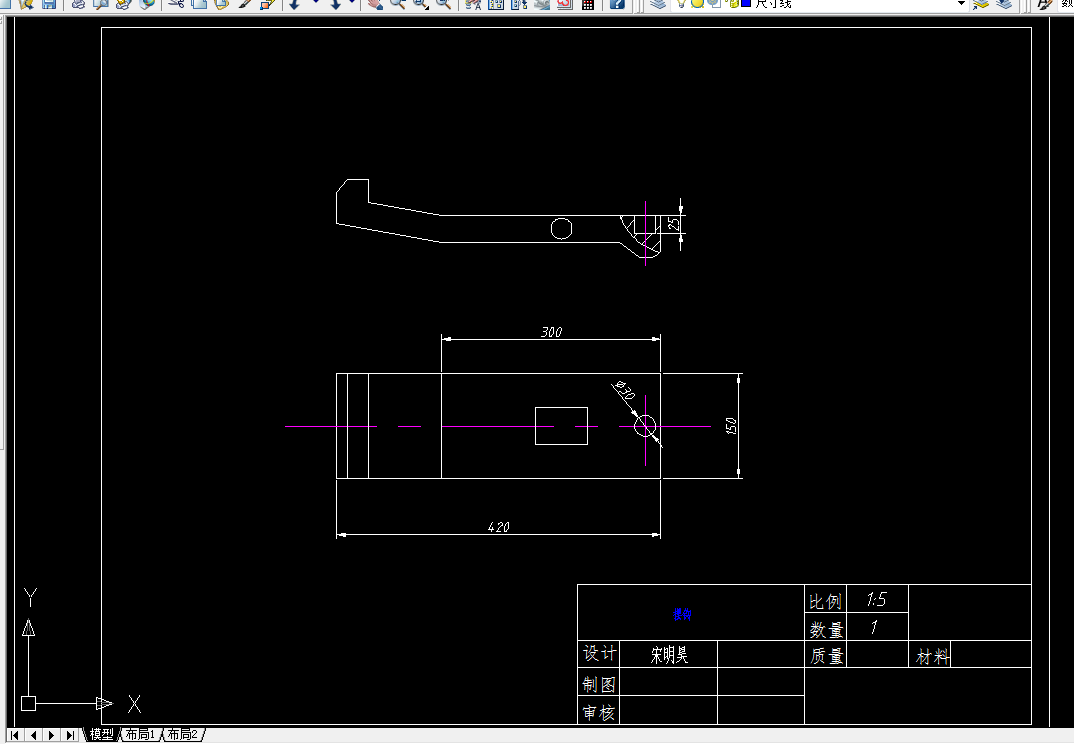Toggle layer freeze sun icon
1074x744 pixels.
tap(697, 3)
